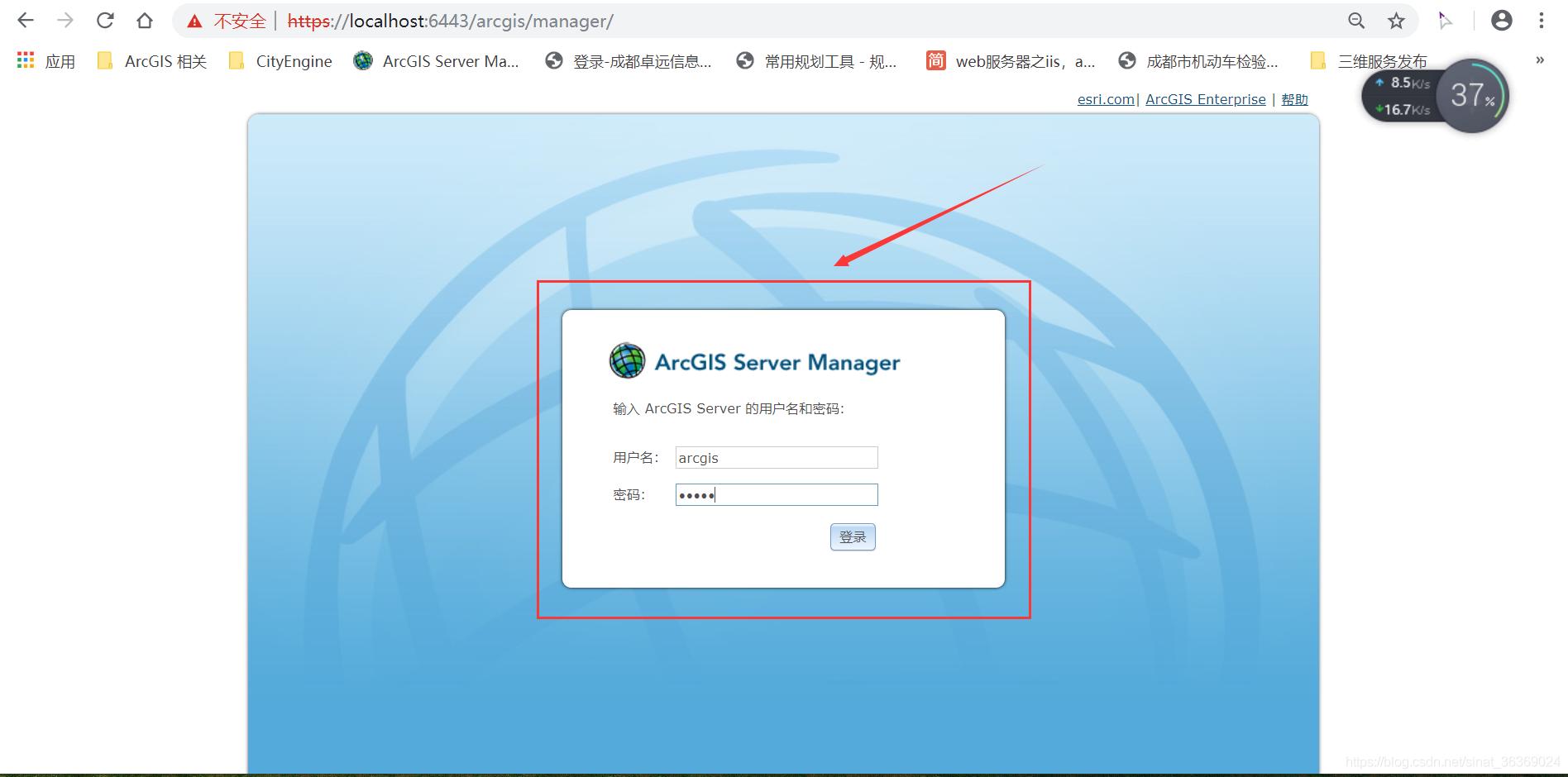The width and height of the screenshot is (1568, 777).
Task: Open the browser profile avatar
Action: click(x=1502, y=21)
